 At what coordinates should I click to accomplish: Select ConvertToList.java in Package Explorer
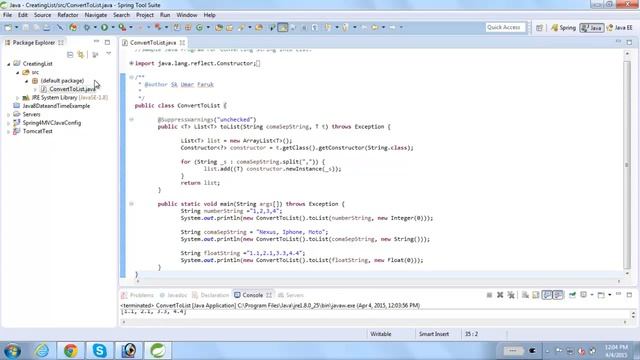72,89
